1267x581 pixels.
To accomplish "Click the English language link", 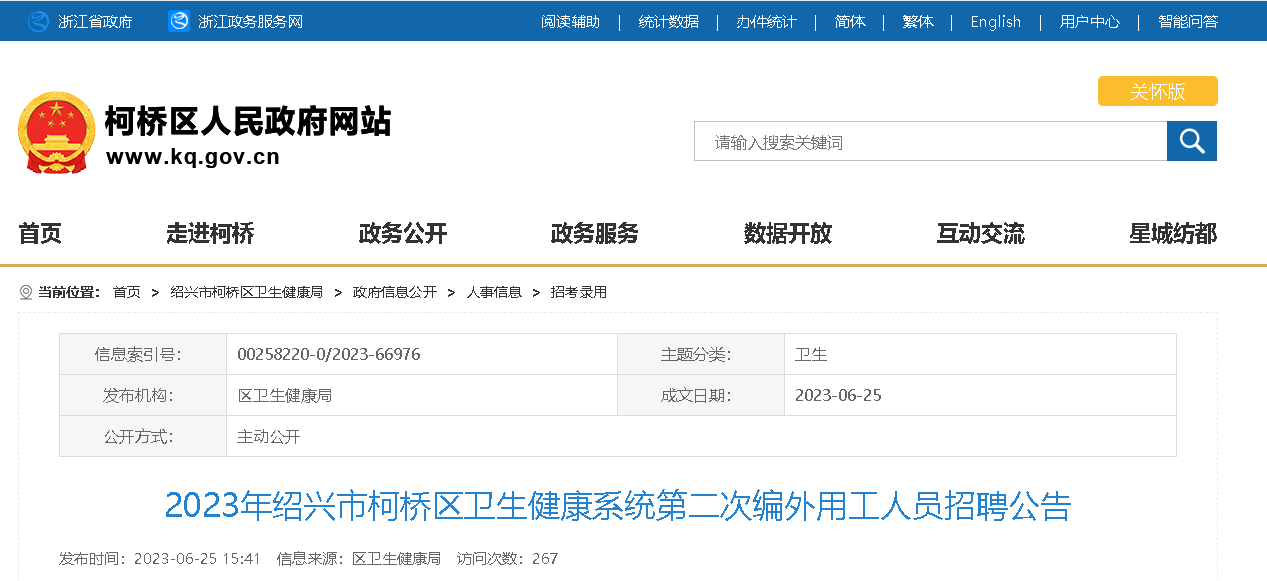I will pyautogui.click(x=995, y=21).
